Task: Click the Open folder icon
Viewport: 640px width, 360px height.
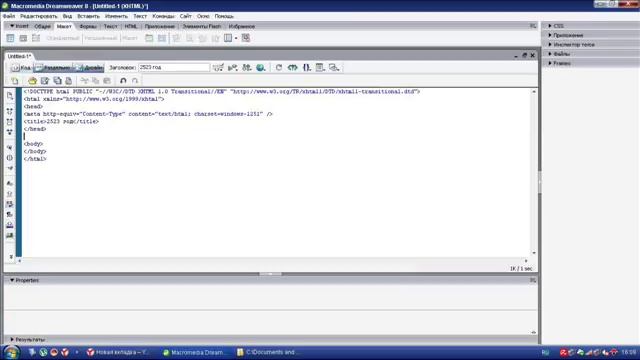Action: coord(32,81)
